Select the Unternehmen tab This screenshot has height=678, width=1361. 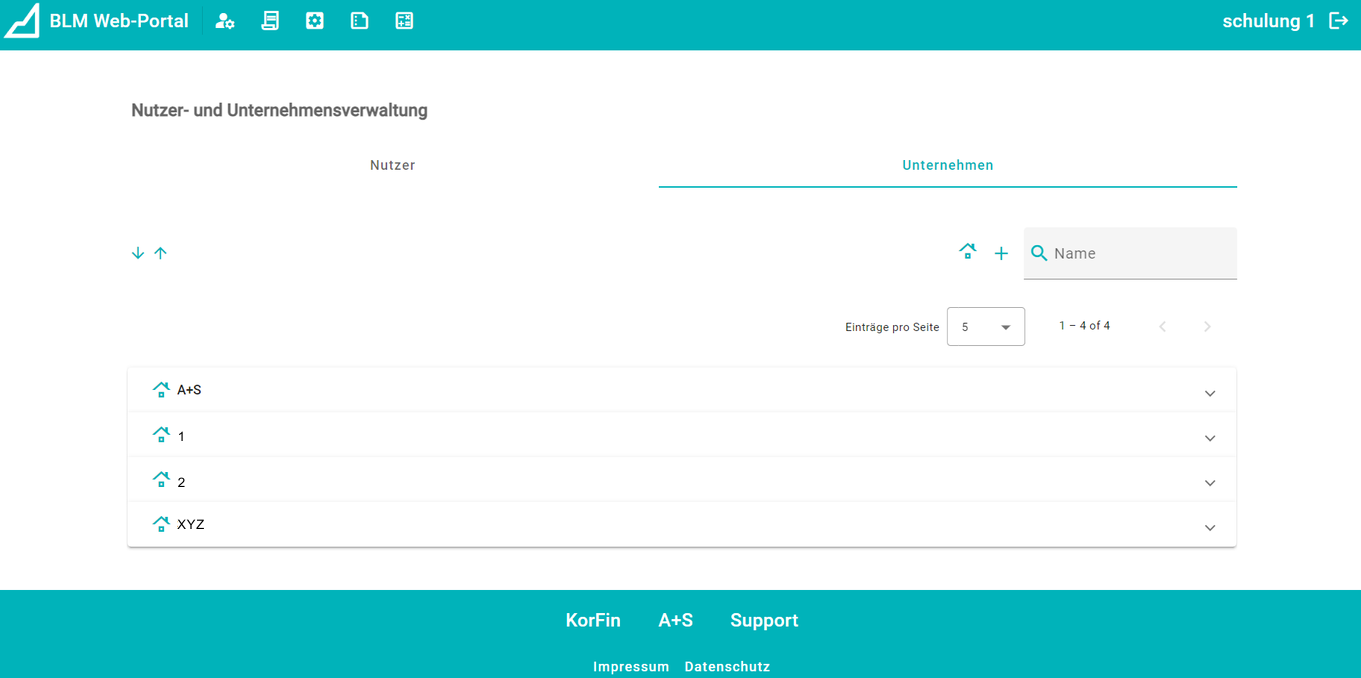947,165
